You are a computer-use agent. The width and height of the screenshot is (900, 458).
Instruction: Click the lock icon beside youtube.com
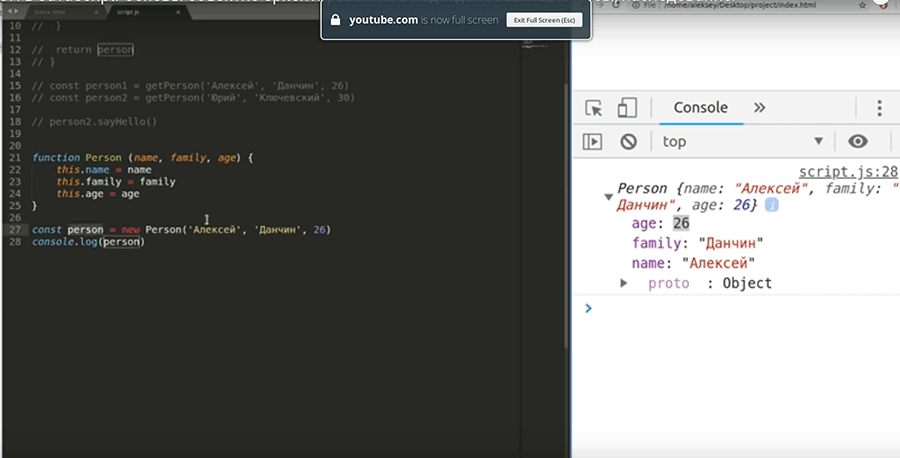336,20
